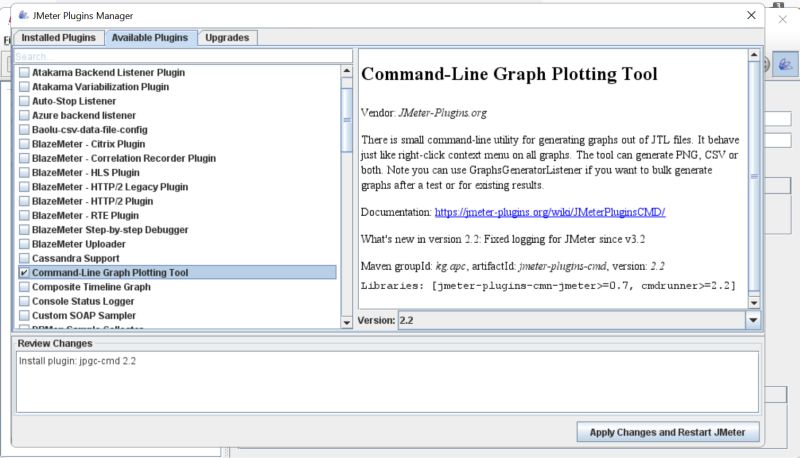The width and height of the screenshot is (800, 458).
Task: Check BlazeMeter - RTE Plugin checkbox
Action: point(24,215)
